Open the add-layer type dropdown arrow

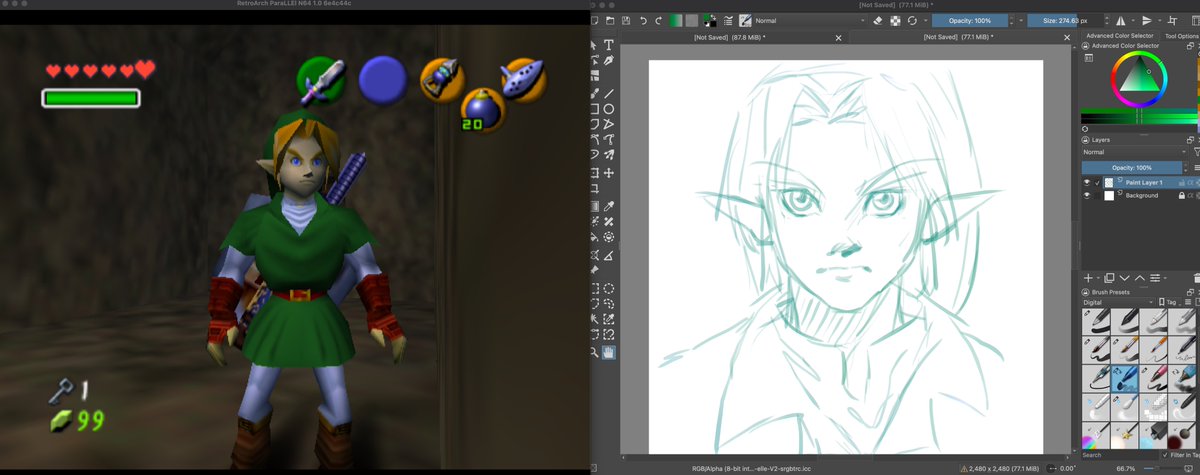point(1098,278)
